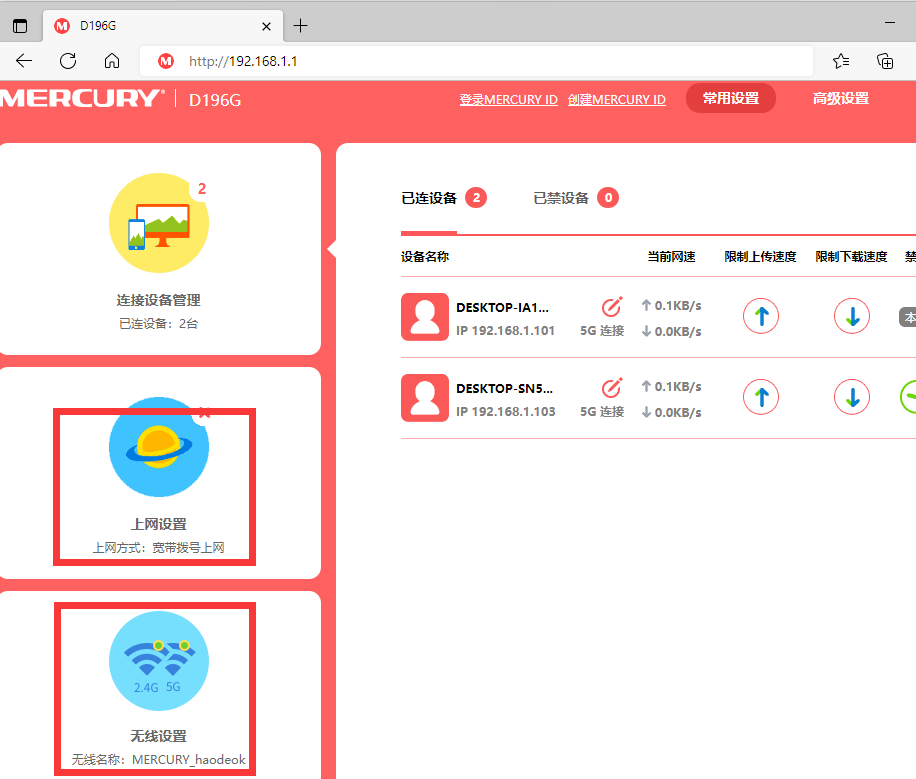Open the wireless settings 2.4G 5G icon
Viewport: 916px width, 779px height.
[159, 661]
